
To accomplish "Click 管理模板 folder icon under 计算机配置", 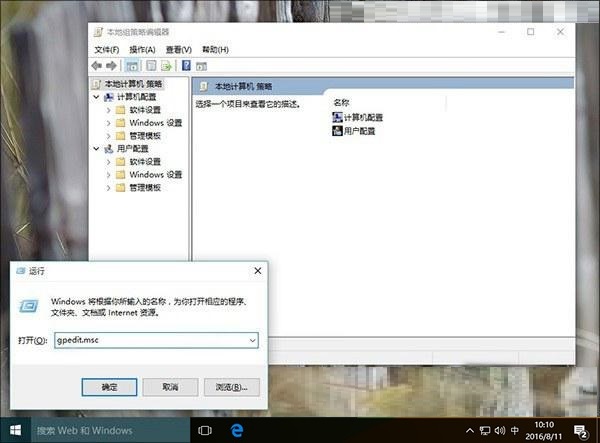I will tap(121, 136).
